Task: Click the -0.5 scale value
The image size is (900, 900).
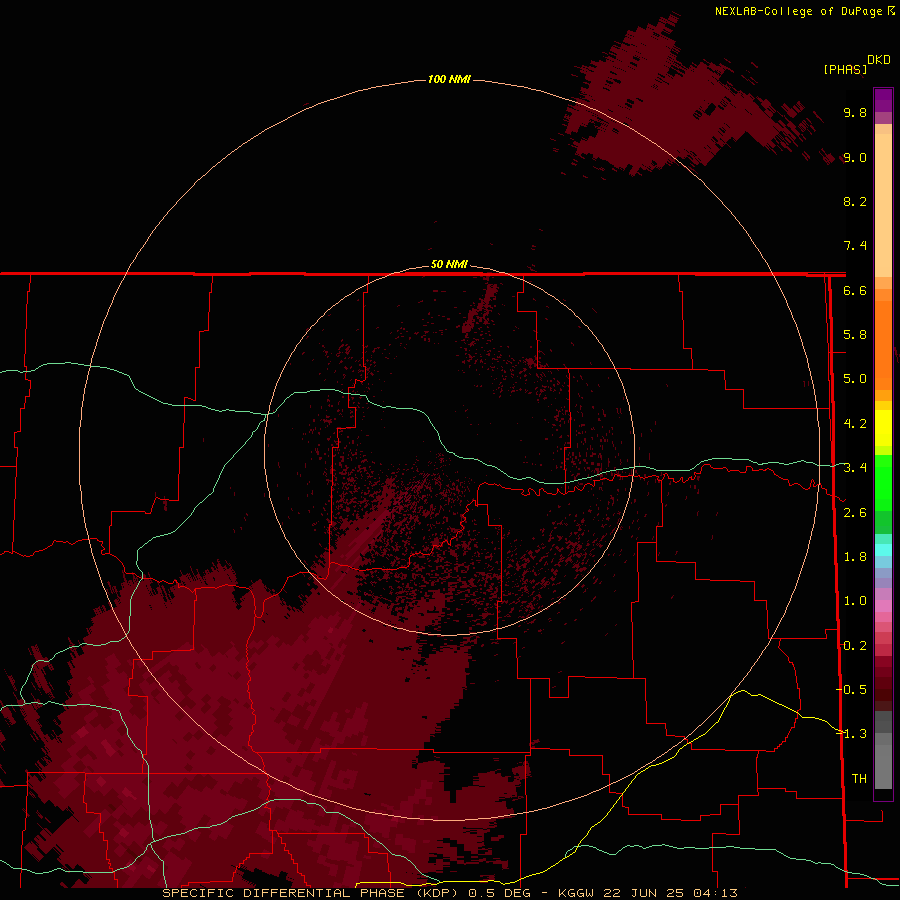Action: (x=852, y=690)
